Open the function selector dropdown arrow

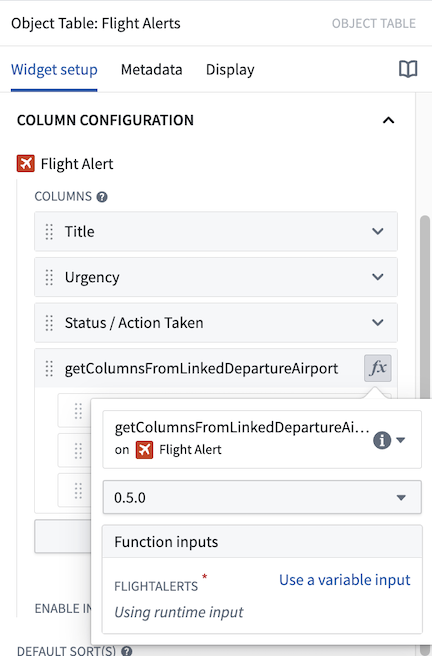point(401,440)
